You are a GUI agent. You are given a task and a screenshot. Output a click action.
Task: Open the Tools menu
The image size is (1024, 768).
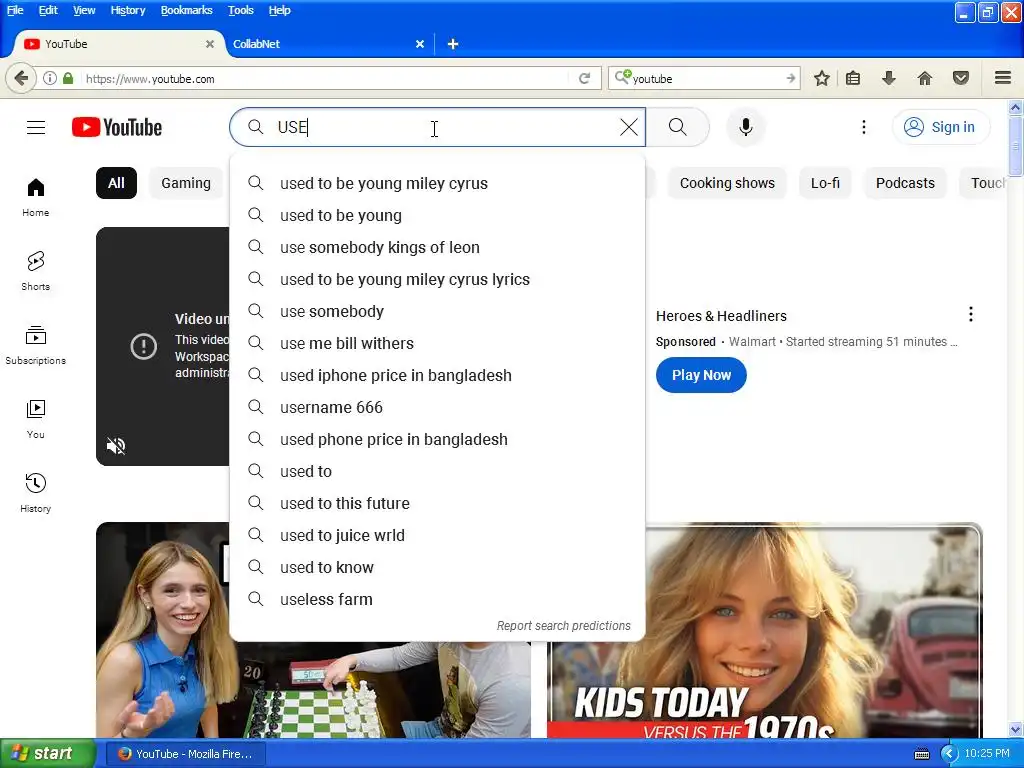click(x=240, y=10)
